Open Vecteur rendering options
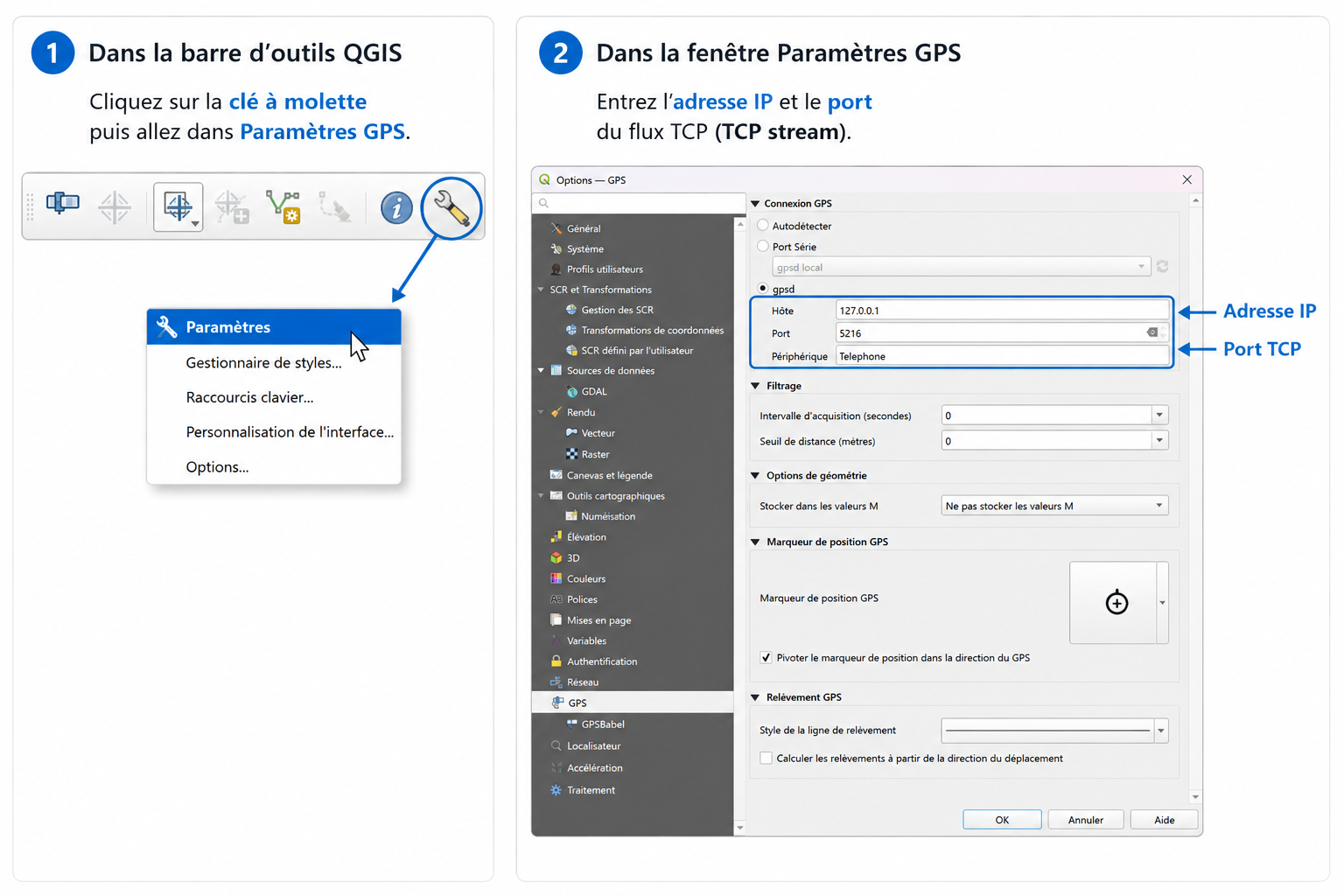Viewport: 1344px width, 896px height. point(598,433)
